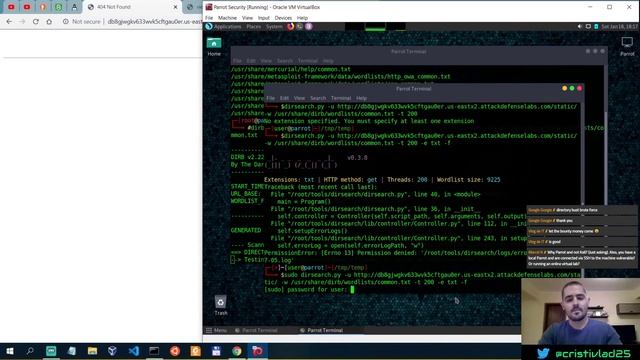
Task: Open File Explorer from Windows taskbar
Action: pyautogui.click(x=92, y=351)
